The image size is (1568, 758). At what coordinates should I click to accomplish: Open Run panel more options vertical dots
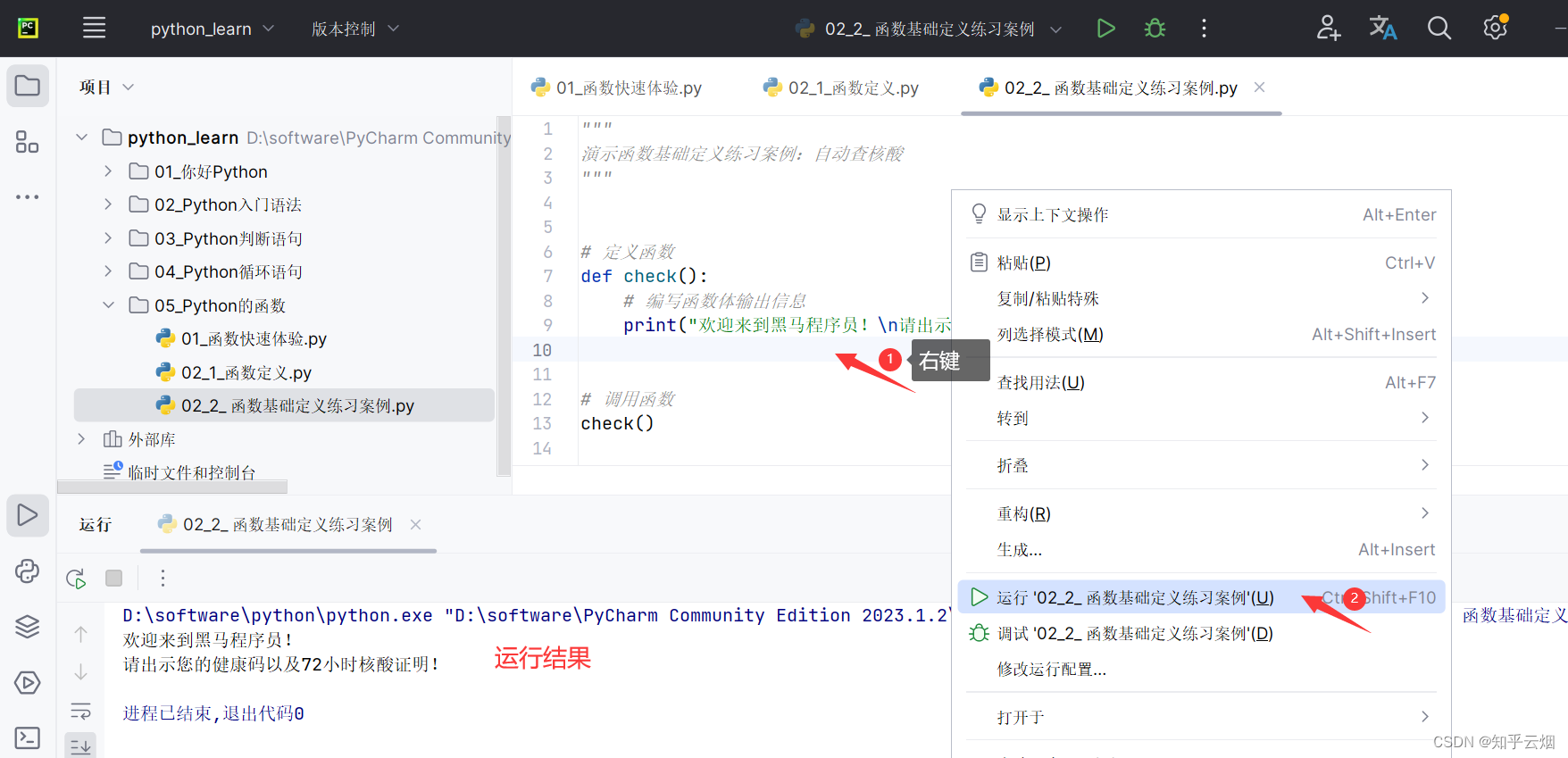click(163, 579)
